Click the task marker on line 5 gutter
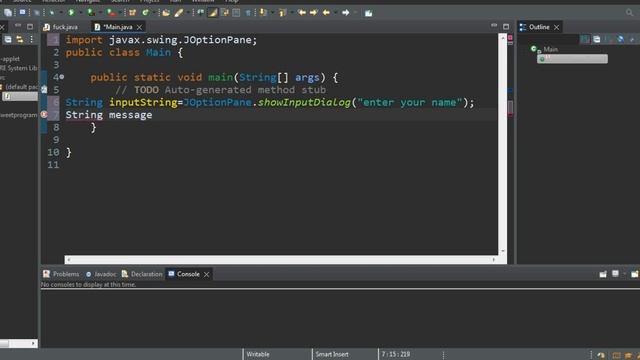This screenshot has height=360, width=640. [x=44, y=89]
